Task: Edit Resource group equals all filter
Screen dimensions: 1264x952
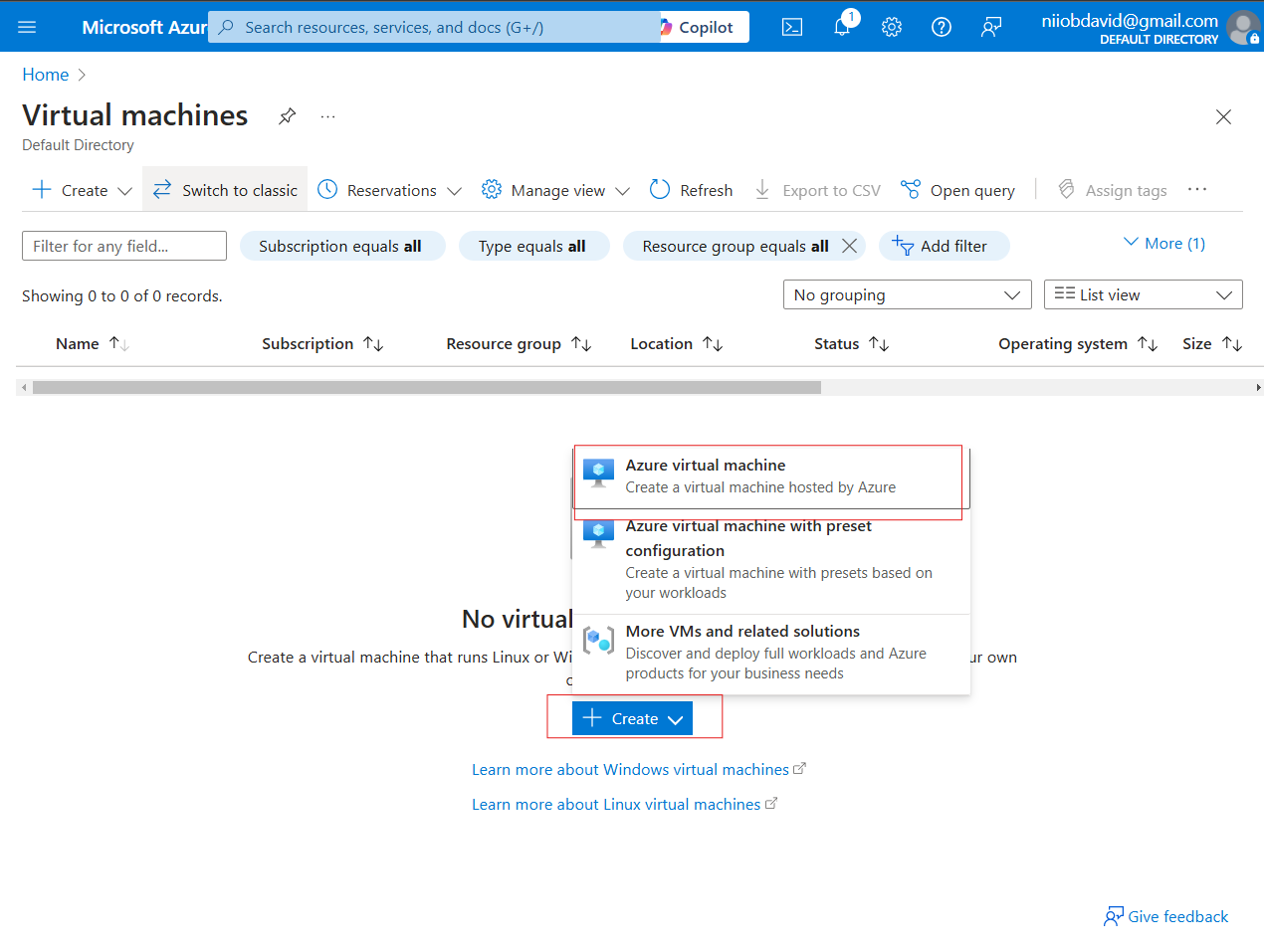Action: 735,246
